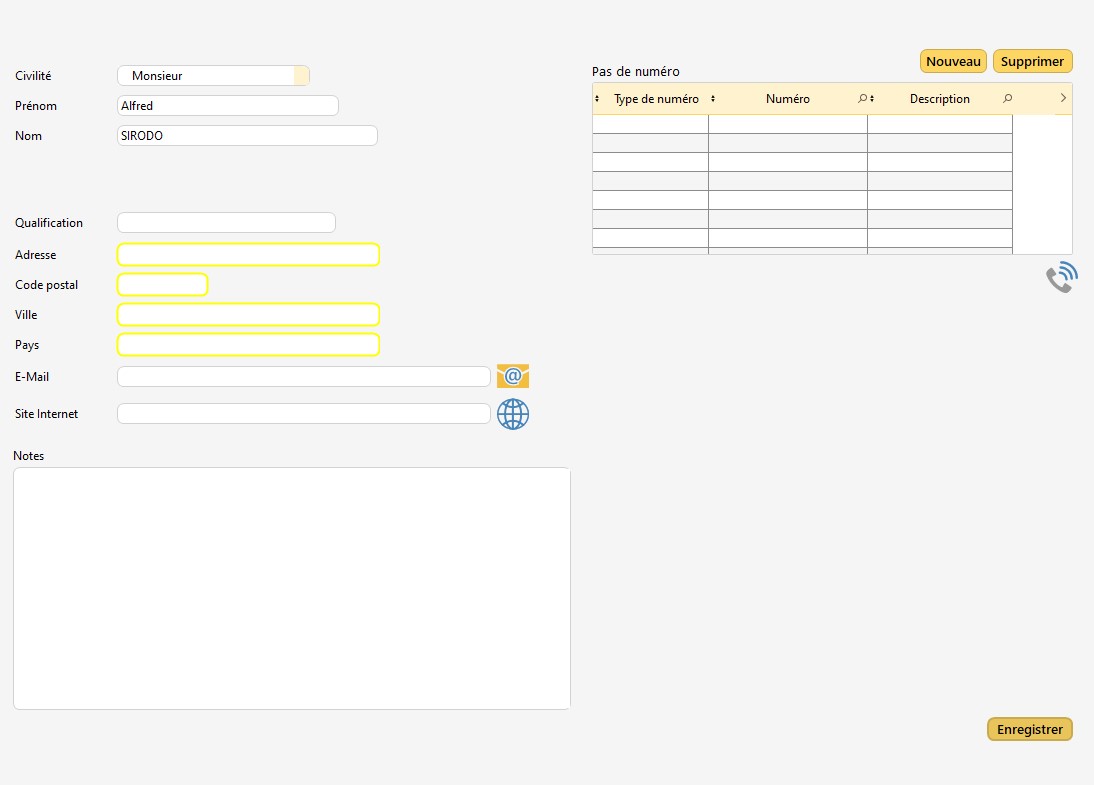
Task: Click search magnifier in Description column
Action: (x=1007, y=99)
